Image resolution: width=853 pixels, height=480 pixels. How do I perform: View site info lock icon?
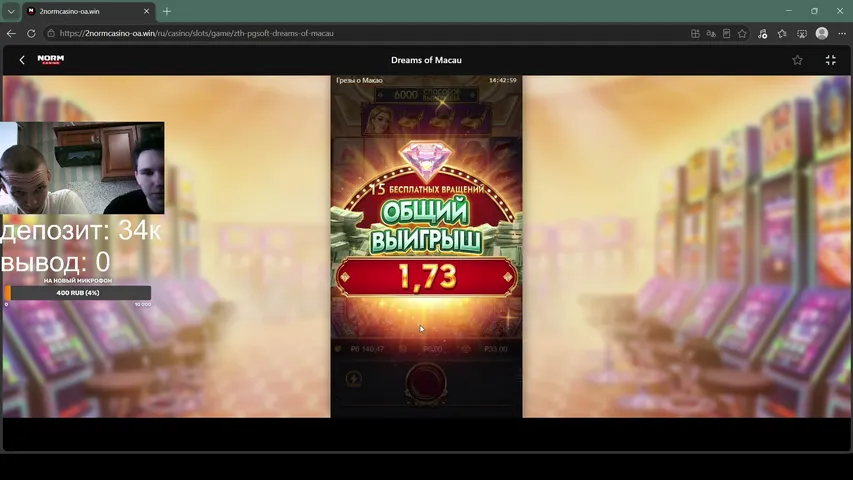click(x=51, y=33)
